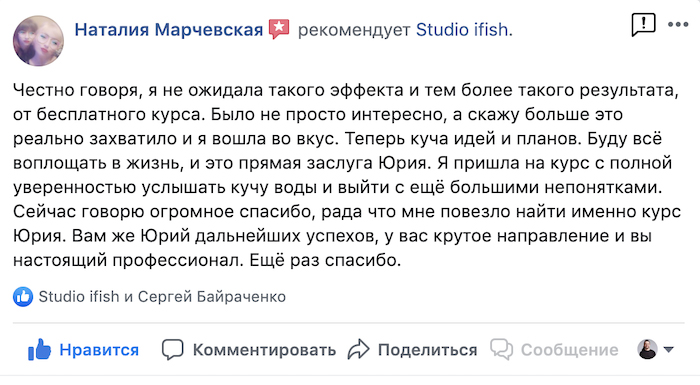This screenshot has width=700, height=385.
Task: Click the red recommendation star badge
Action: click(x=279, y=29)
